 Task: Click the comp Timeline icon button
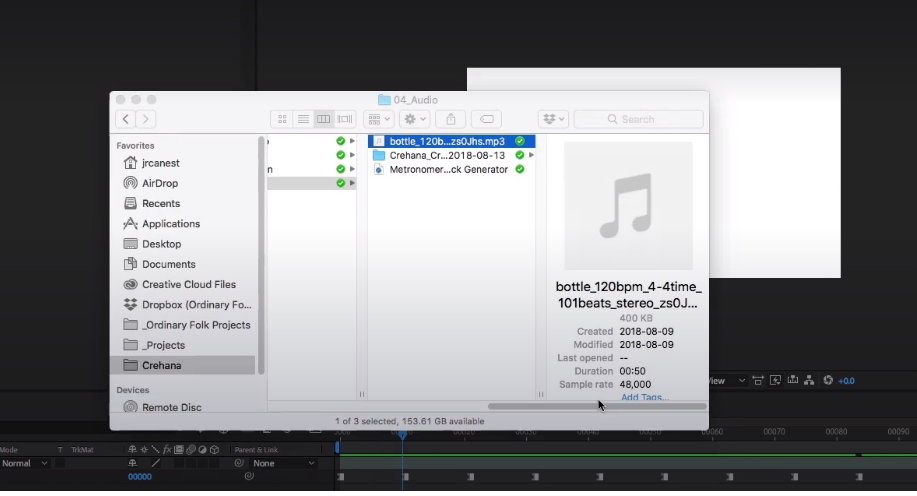click(x=792, y=380)
